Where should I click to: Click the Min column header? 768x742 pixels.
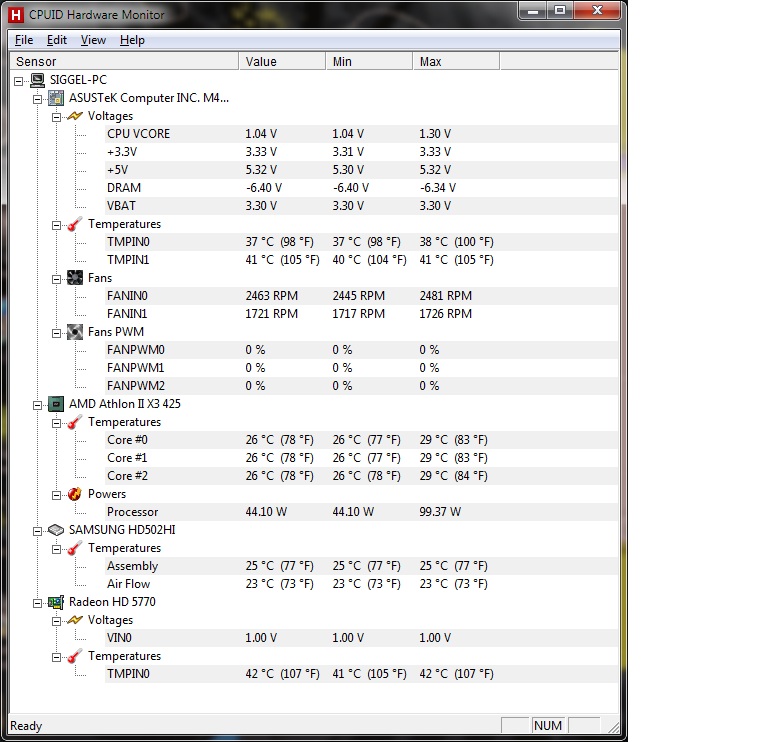tap(369, 62)
